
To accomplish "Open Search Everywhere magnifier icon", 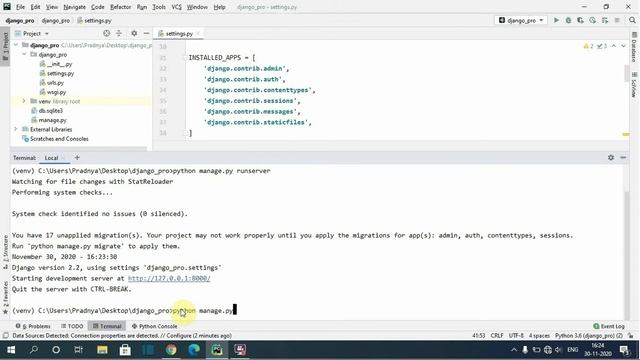I will point(632,20).
